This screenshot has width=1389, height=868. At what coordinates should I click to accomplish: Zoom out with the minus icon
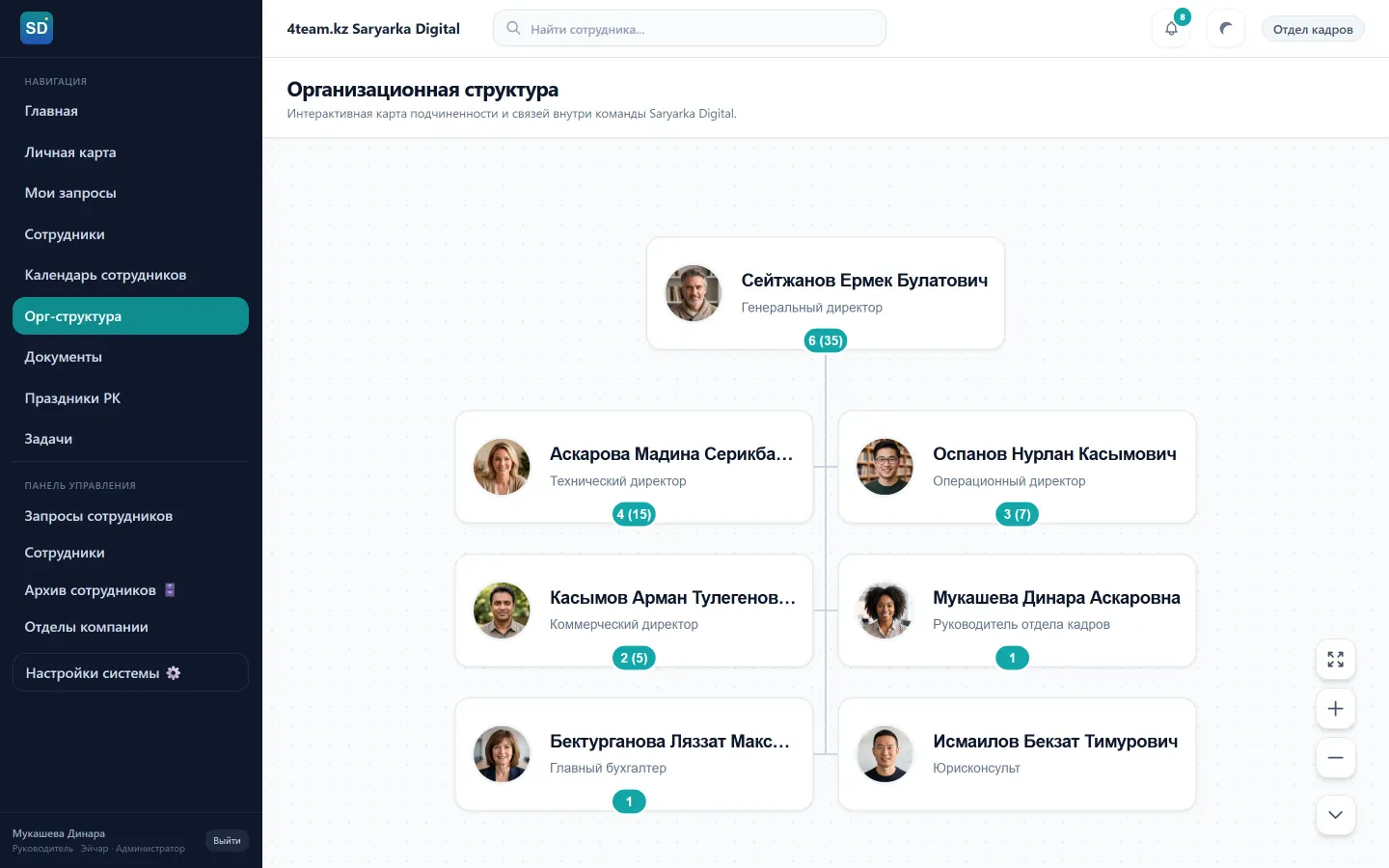tap(1335, 758)
